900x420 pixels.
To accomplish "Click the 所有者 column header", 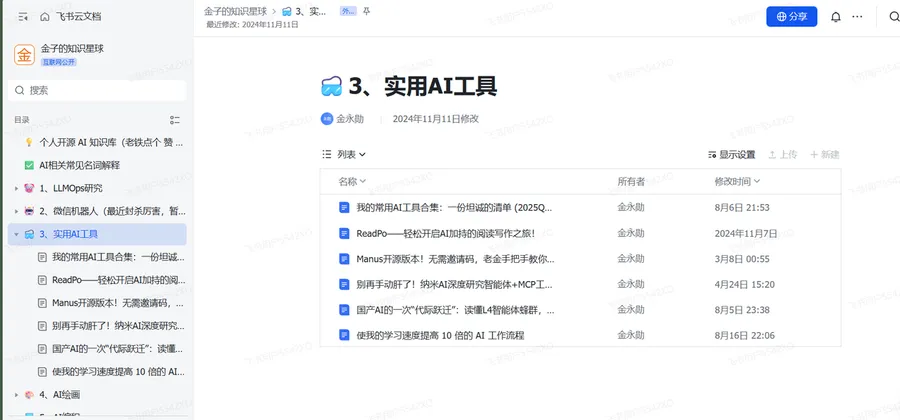I will pyautogui.click(x=631, y=181).
